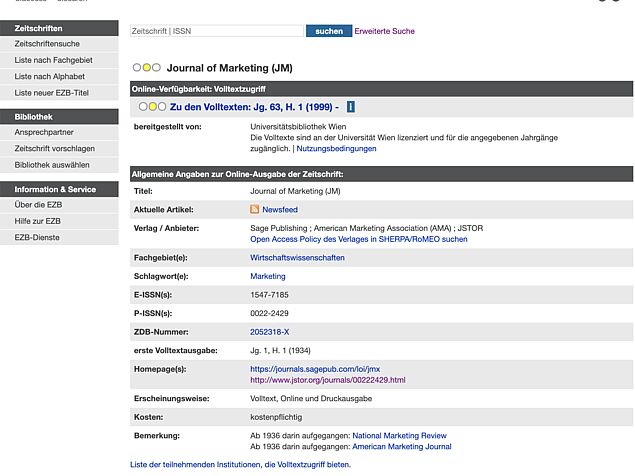Open the Newsfeed link

280,209
